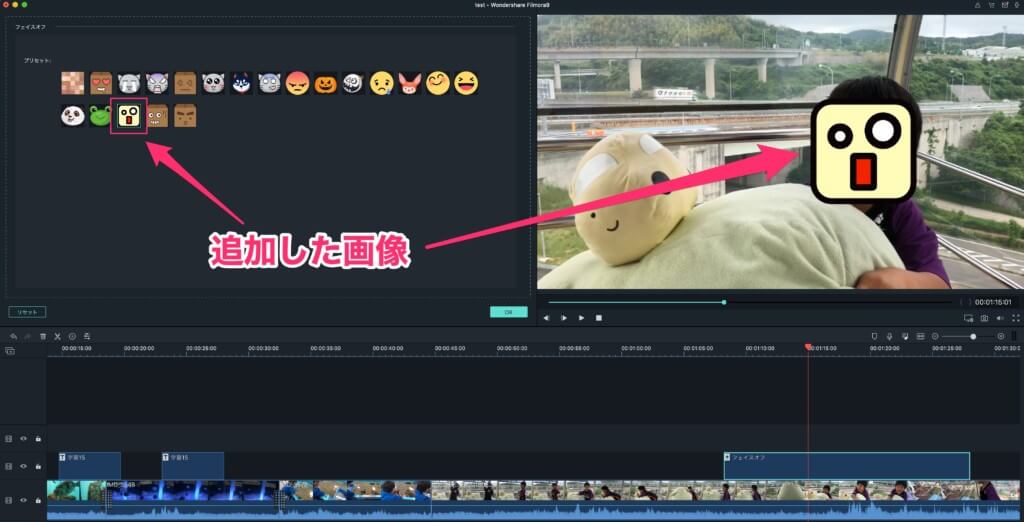The image size is (1024, 522).
Task: Choose the panda face preset
Action: point(71,116)
